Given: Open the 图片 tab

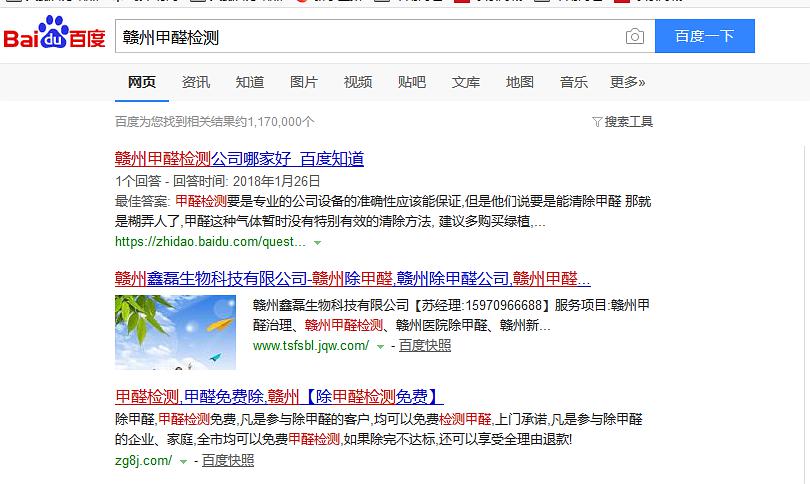Looking at the screenshot, I should (304, 82).
